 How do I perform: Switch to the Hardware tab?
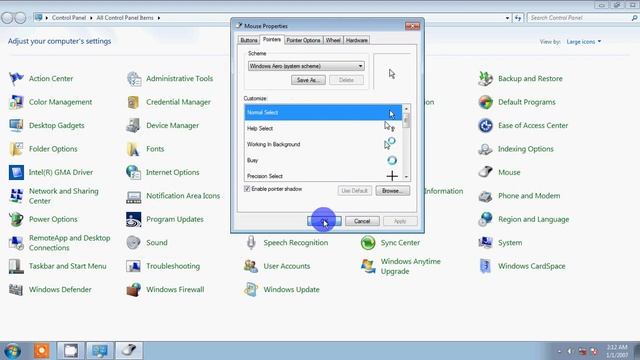pyautogui.click(x=357, y=40)
